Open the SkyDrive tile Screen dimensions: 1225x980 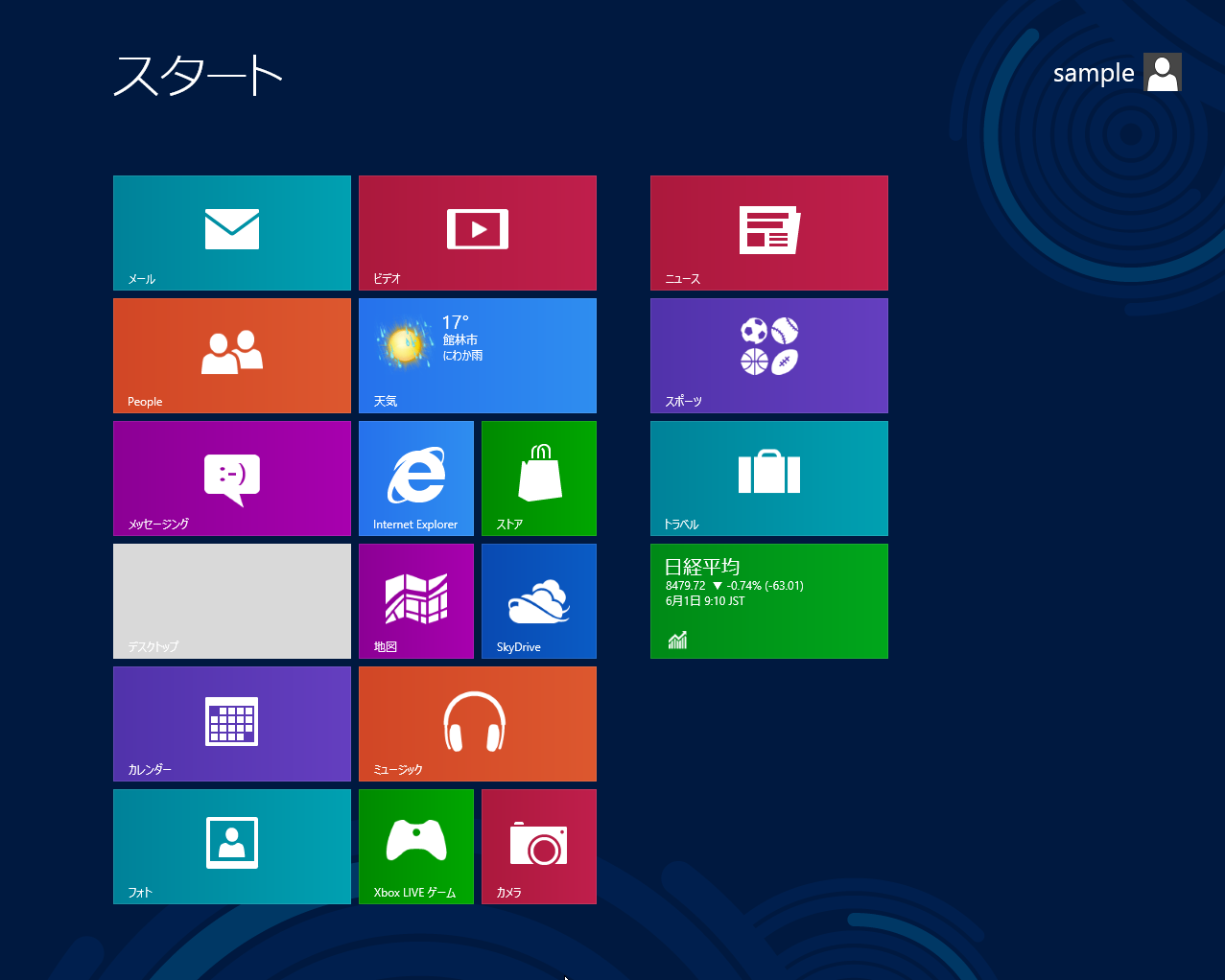(x=539, y=601)
